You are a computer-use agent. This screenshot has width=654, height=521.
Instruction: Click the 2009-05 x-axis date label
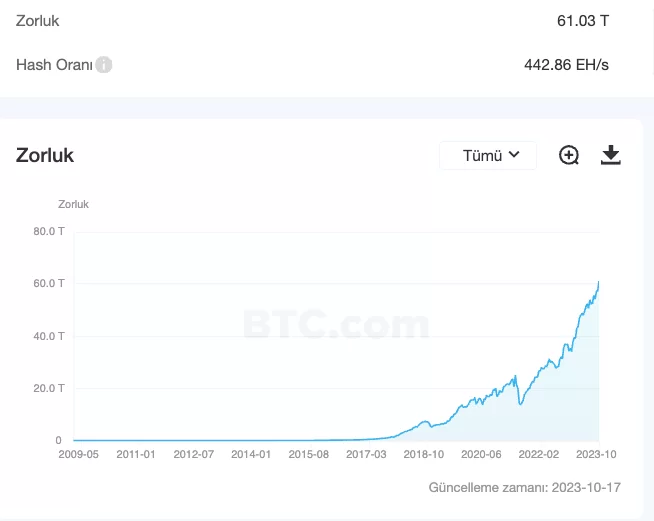coord(79,454)
